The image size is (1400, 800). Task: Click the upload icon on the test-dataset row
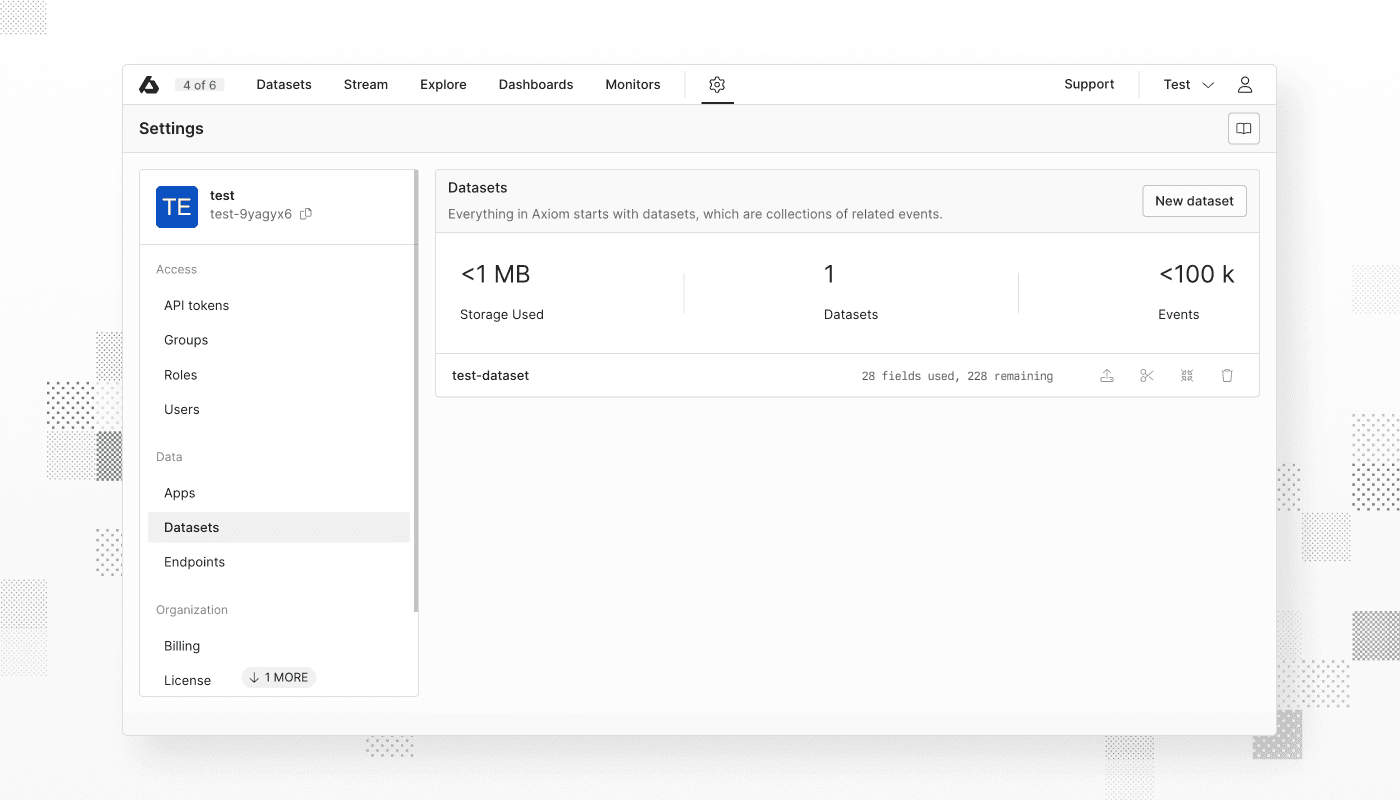click(1107, 375)
